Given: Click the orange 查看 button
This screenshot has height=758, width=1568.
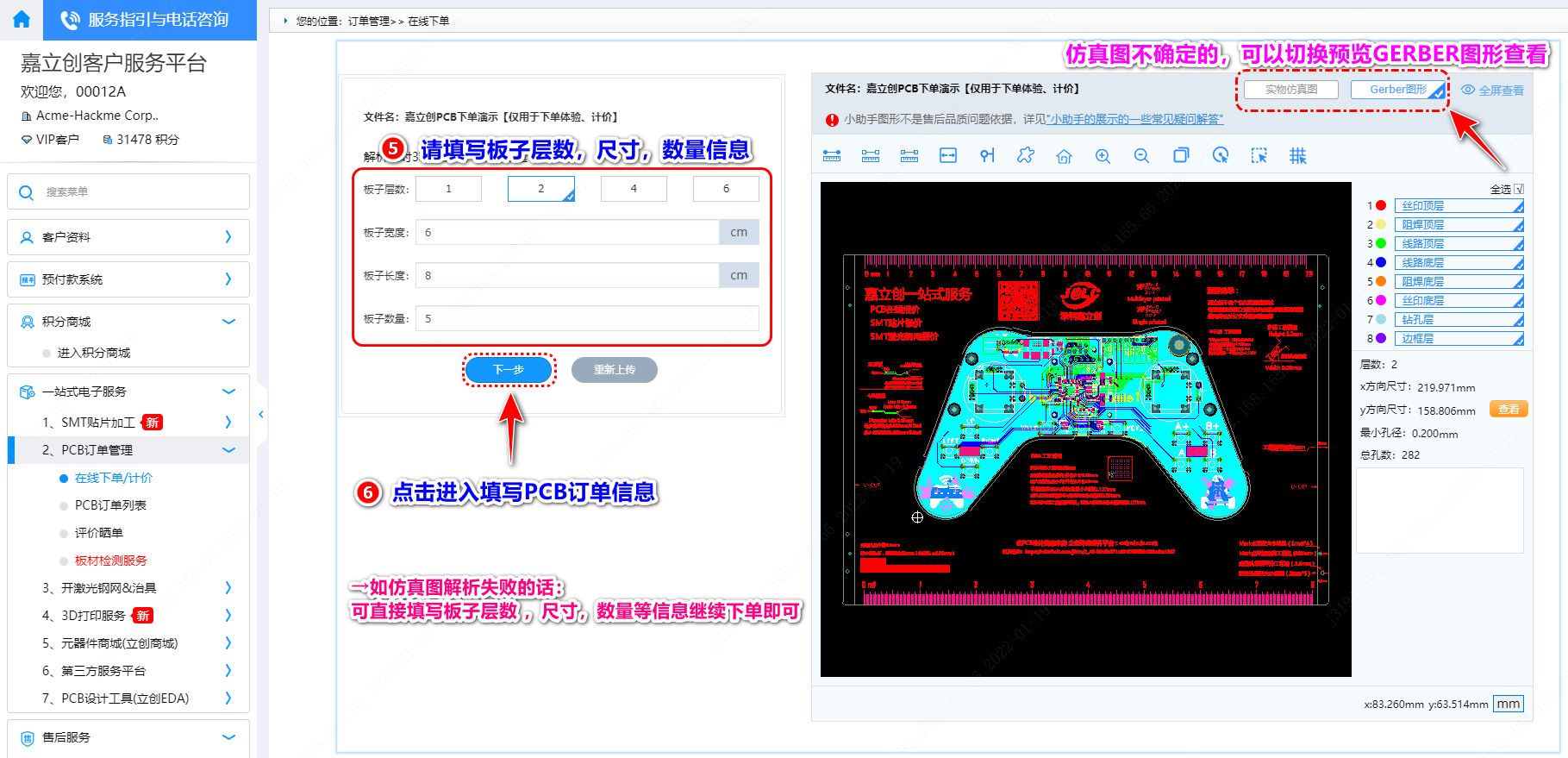Looking at the screenshot, I should click(1509, 410).
